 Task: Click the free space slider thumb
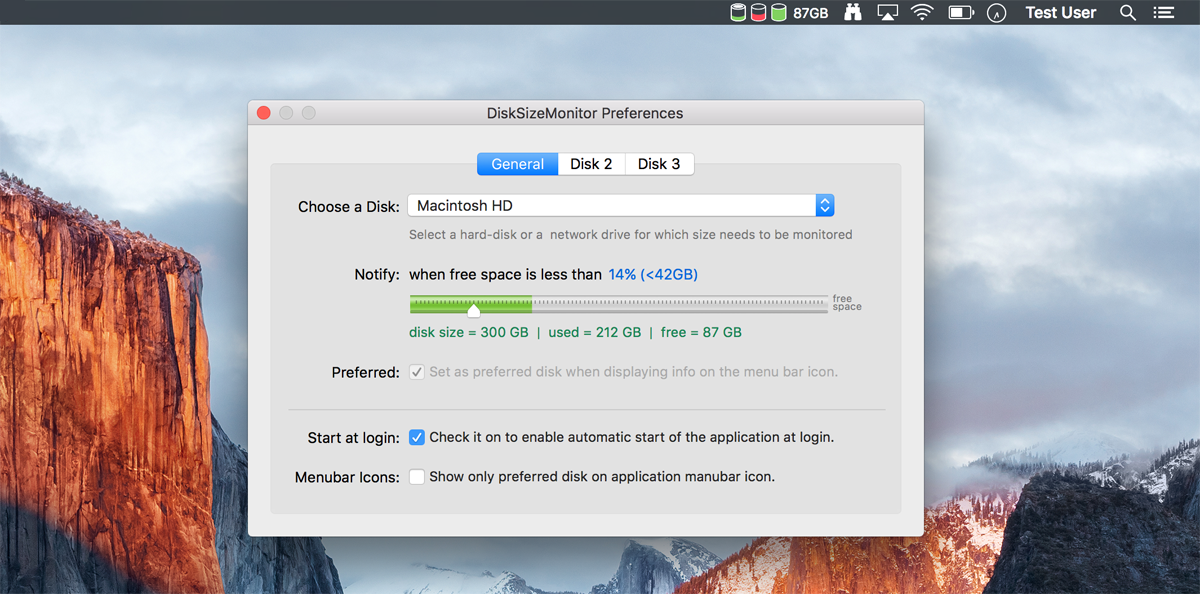coord(474,309)
